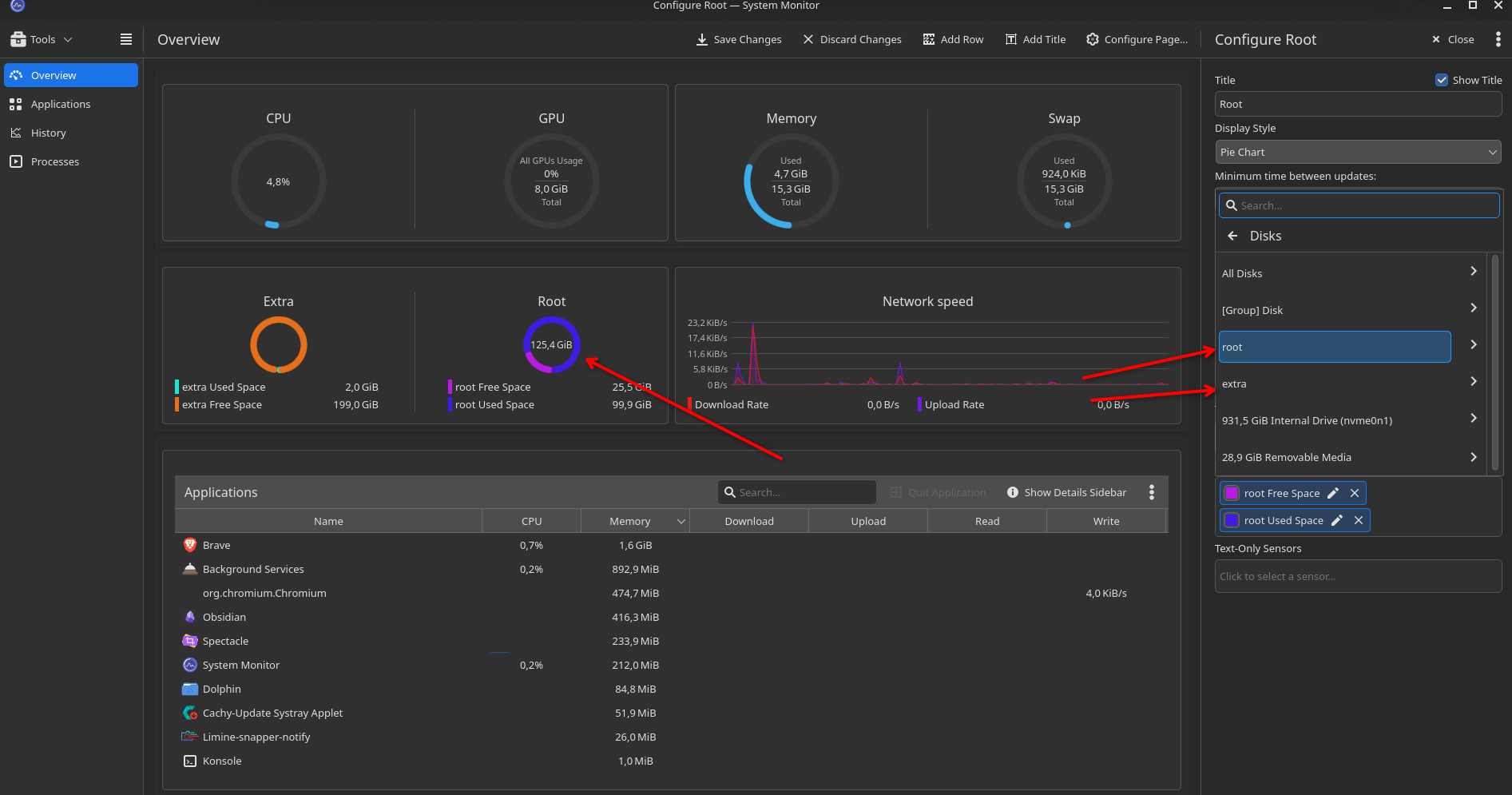Click the Memory usage gauge

(x=791, y=181)
